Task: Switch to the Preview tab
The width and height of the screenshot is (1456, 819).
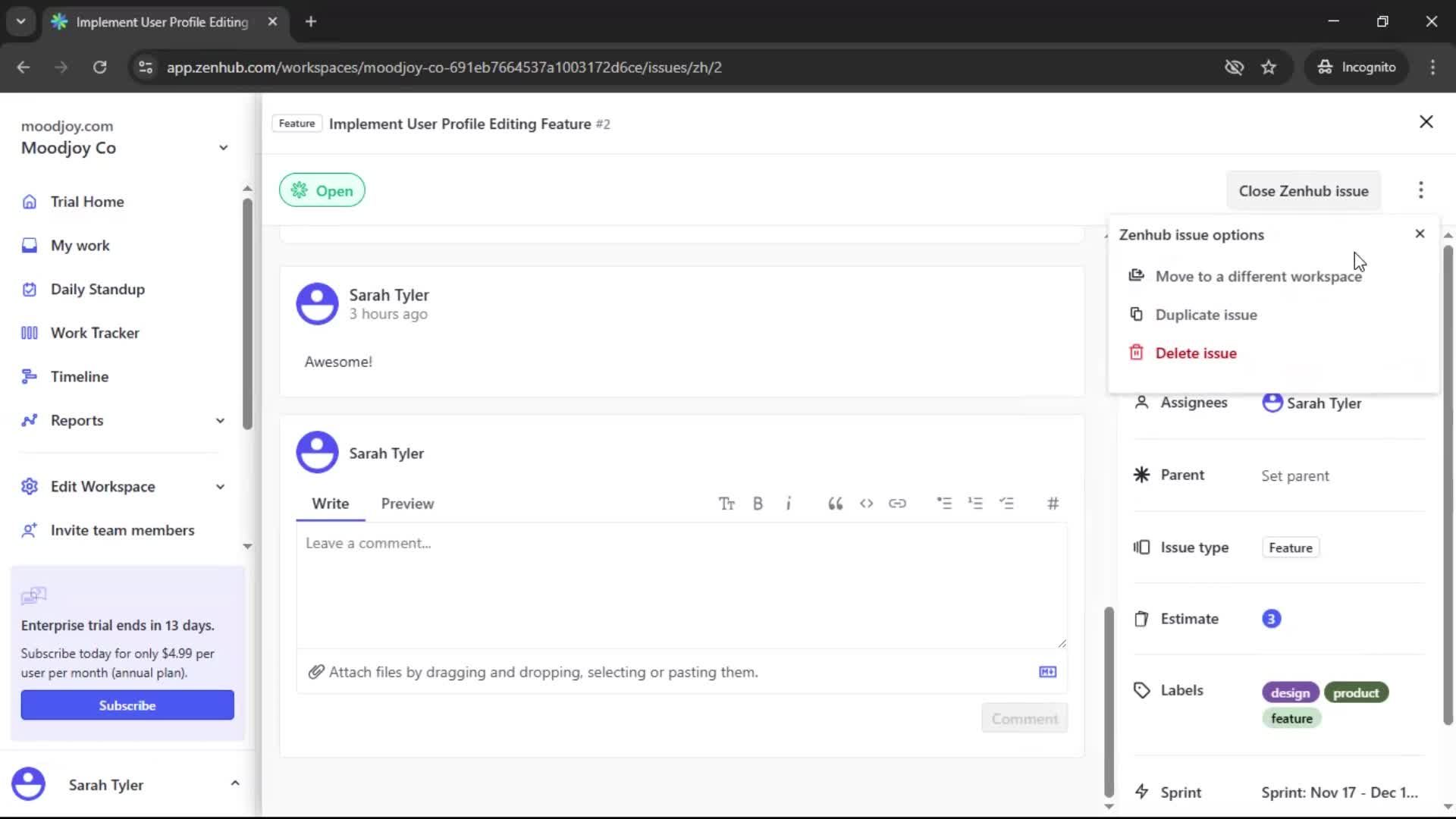Action: tap(408, 503)
